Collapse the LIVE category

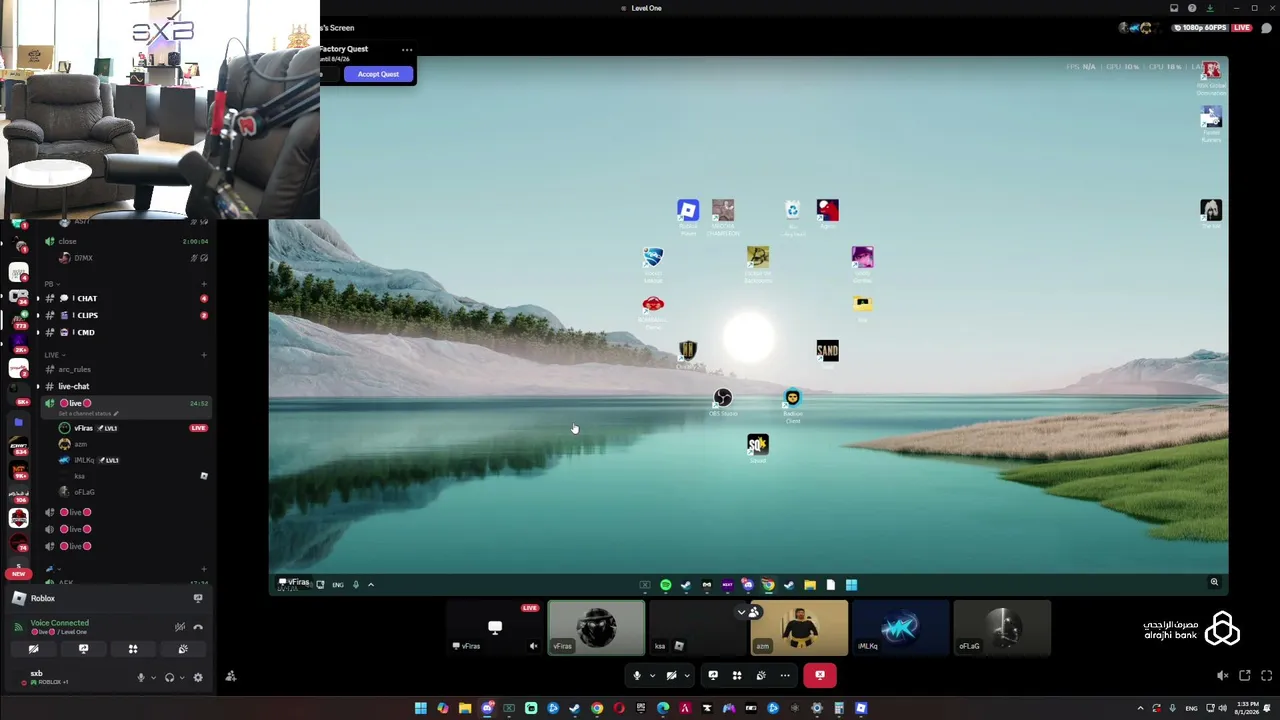55,354
